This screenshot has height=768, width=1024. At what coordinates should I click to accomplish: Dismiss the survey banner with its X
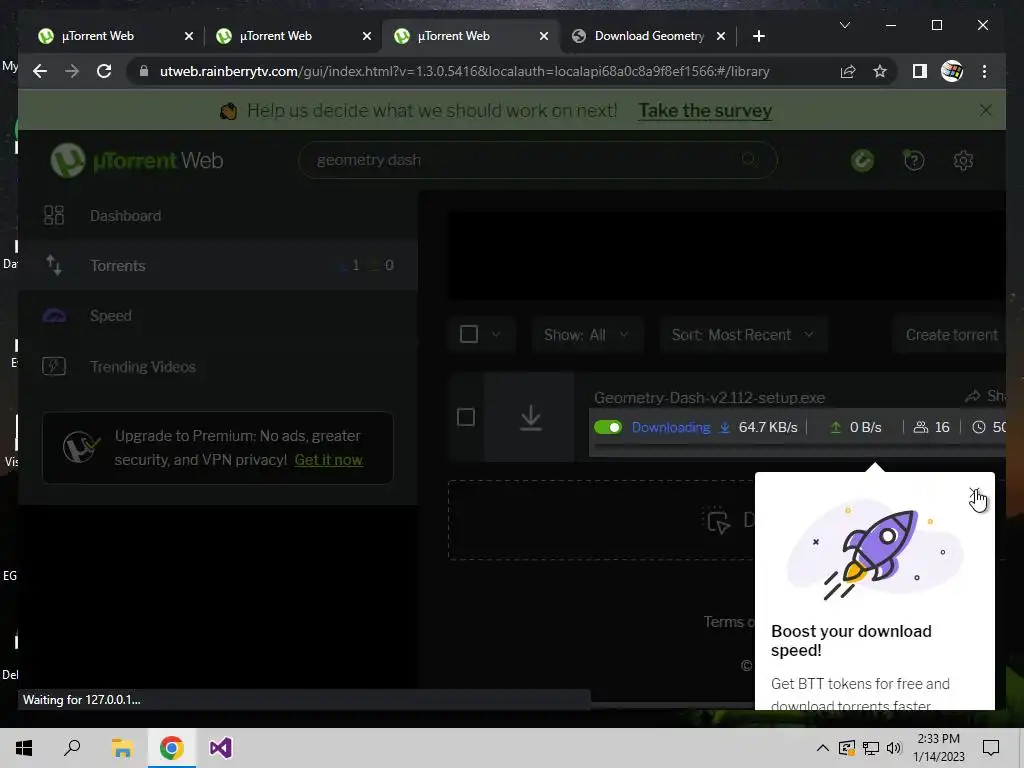[x=985, y=110]
